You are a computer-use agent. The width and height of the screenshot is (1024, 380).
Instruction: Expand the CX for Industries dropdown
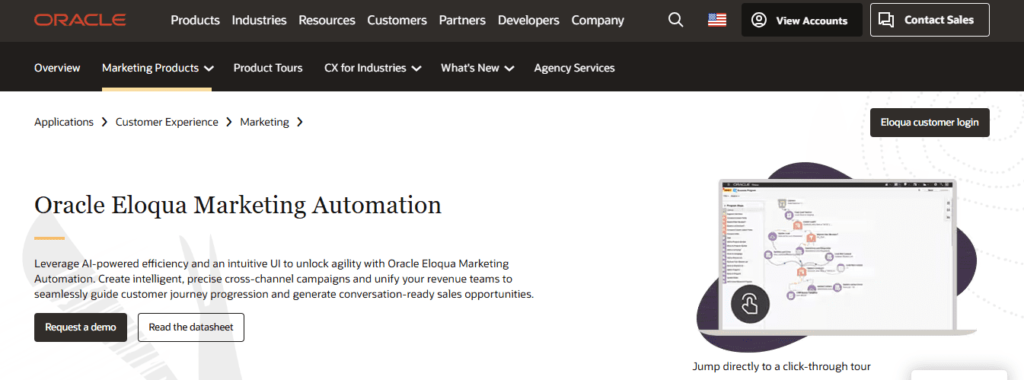click(372, 68)
